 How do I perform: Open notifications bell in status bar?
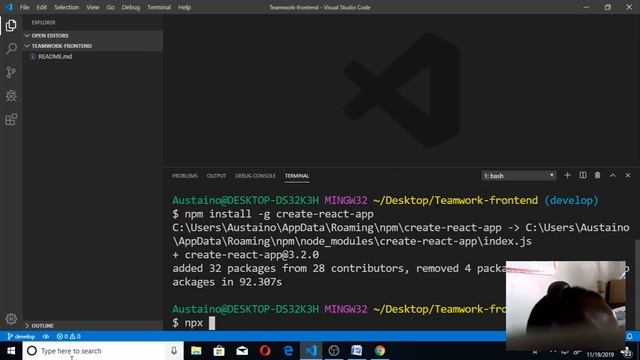point(630,336)
